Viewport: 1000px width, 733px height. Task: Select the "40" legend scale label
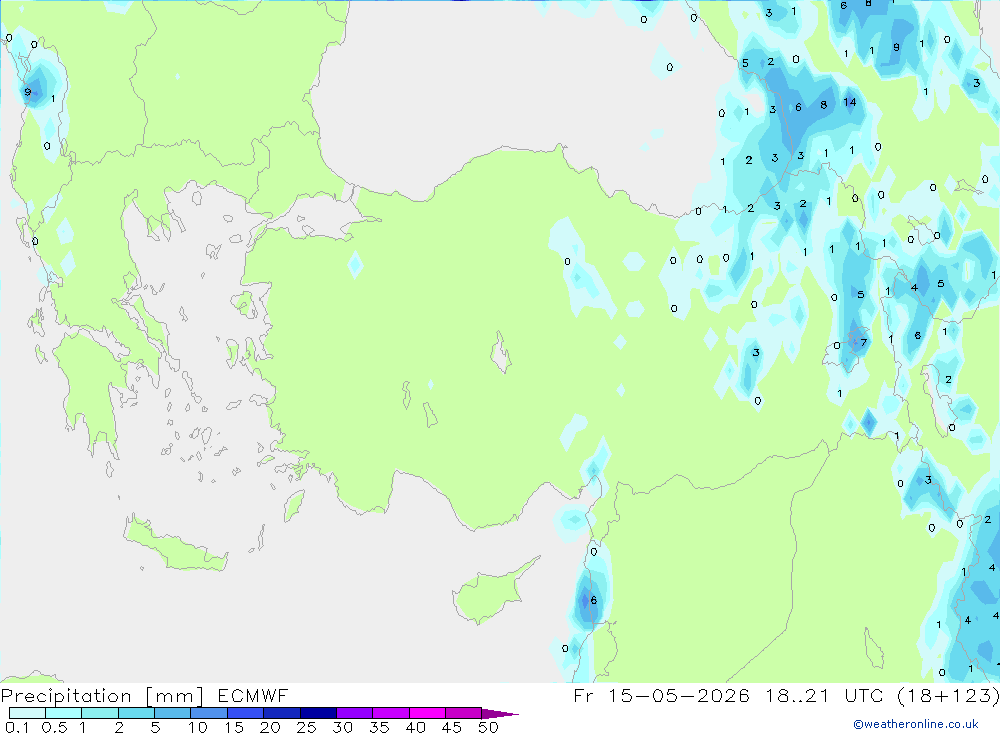point(416,727)
